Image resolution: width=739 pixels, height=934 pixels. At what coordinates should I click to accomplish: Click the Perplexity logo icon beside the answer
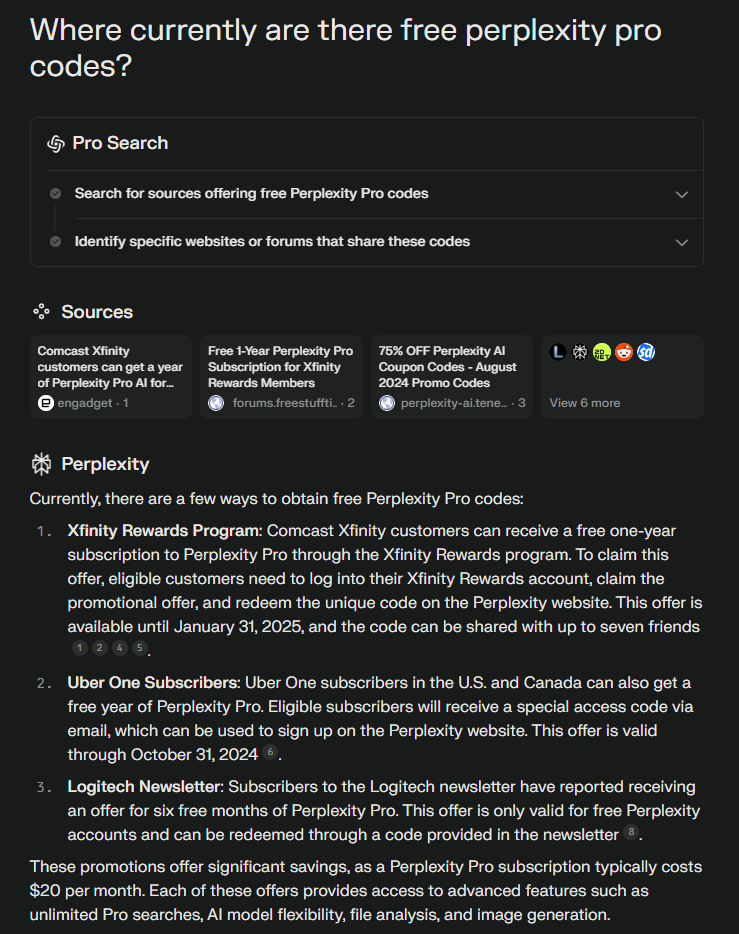[x=42, y=464]
